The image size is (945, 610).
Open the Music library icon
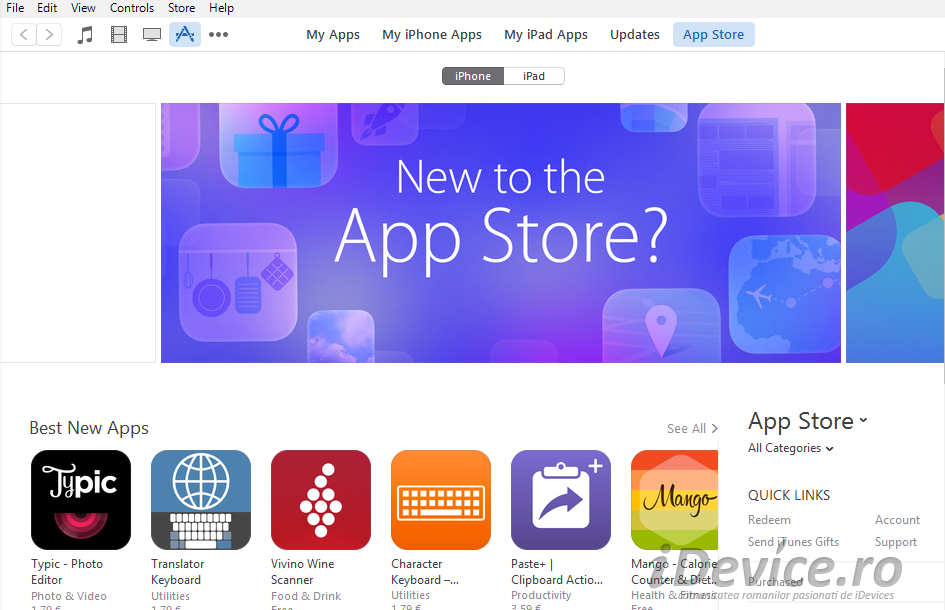(85, 34)
